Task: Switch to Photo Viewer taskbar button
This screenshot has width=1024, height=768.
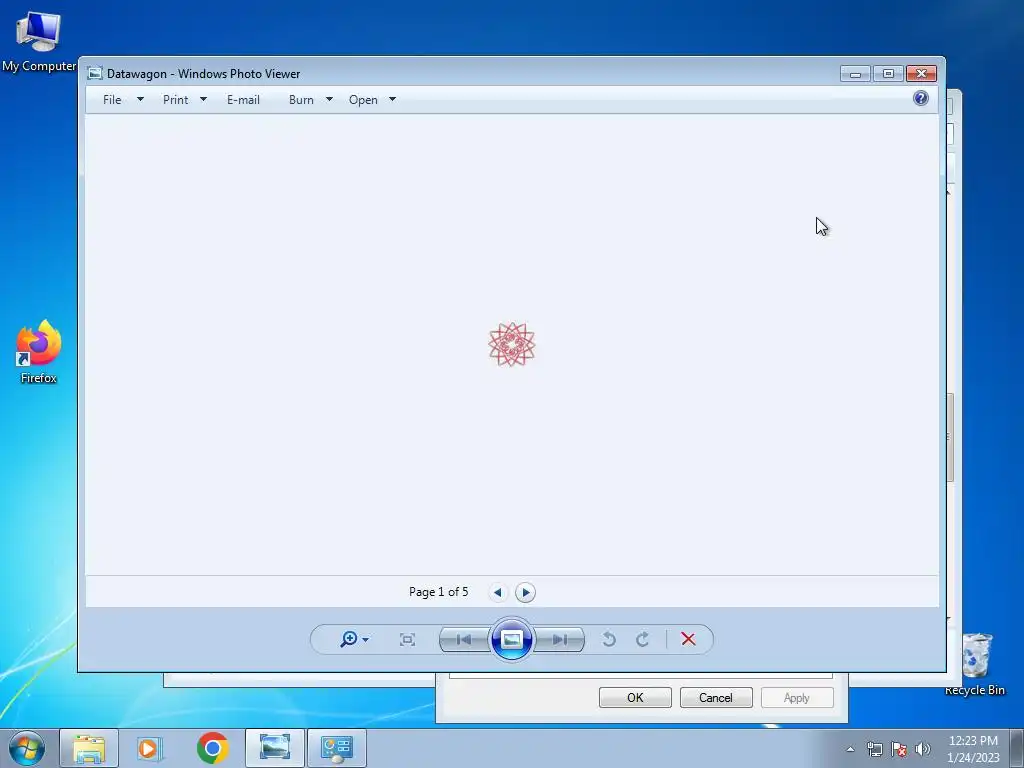Action: [274, 748]
